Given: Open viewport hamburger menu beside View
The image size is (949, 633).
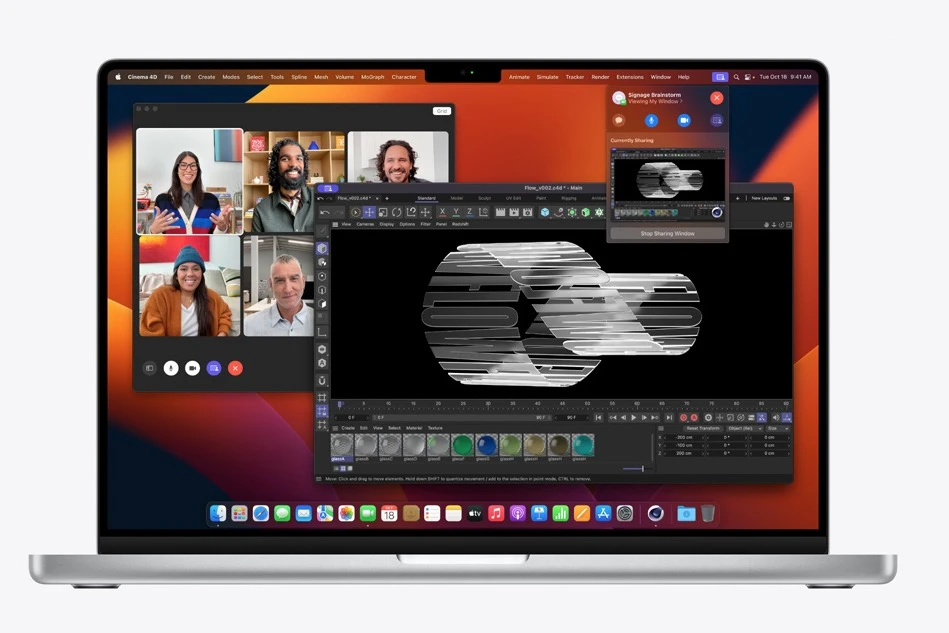Looking at the screenshot, I should (x=335, y=225).
